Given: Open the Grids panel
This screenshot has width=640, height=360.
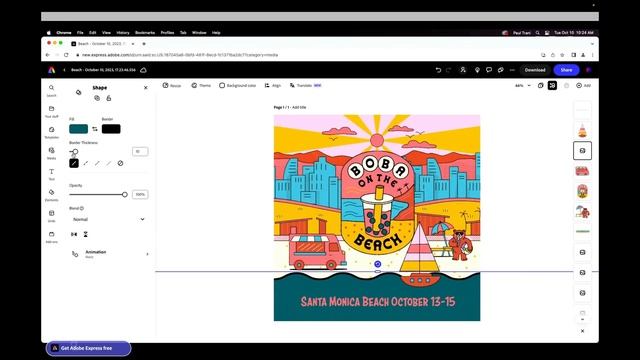Looking at the screenshot, I should click(51, 216).
